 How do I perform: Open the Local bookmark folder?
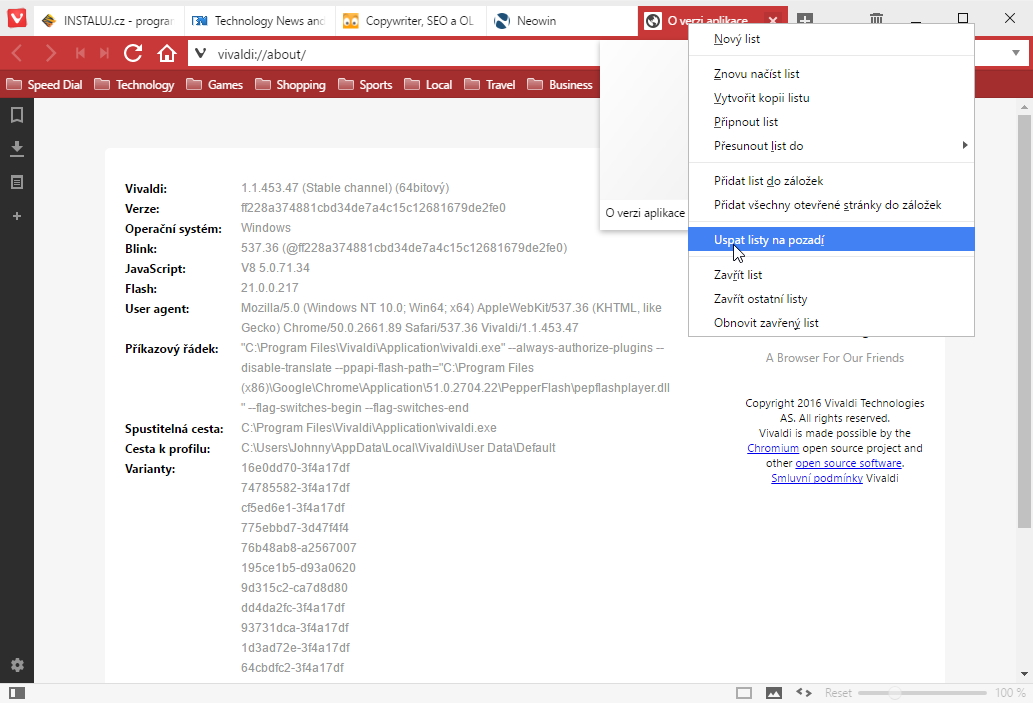tap(428, 84)
